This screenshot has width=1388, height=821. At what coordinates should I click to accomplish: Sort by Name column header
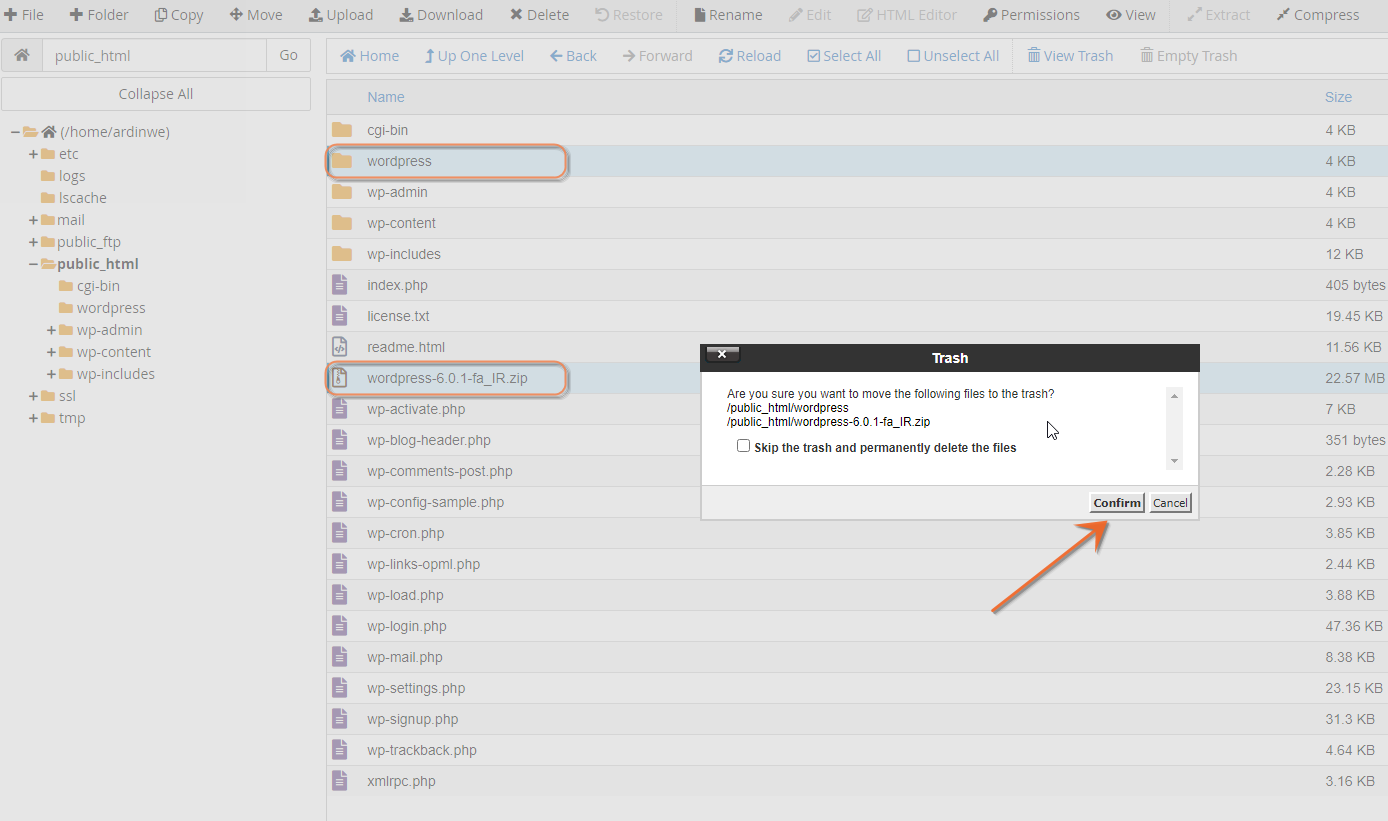[x=385, y=97]
